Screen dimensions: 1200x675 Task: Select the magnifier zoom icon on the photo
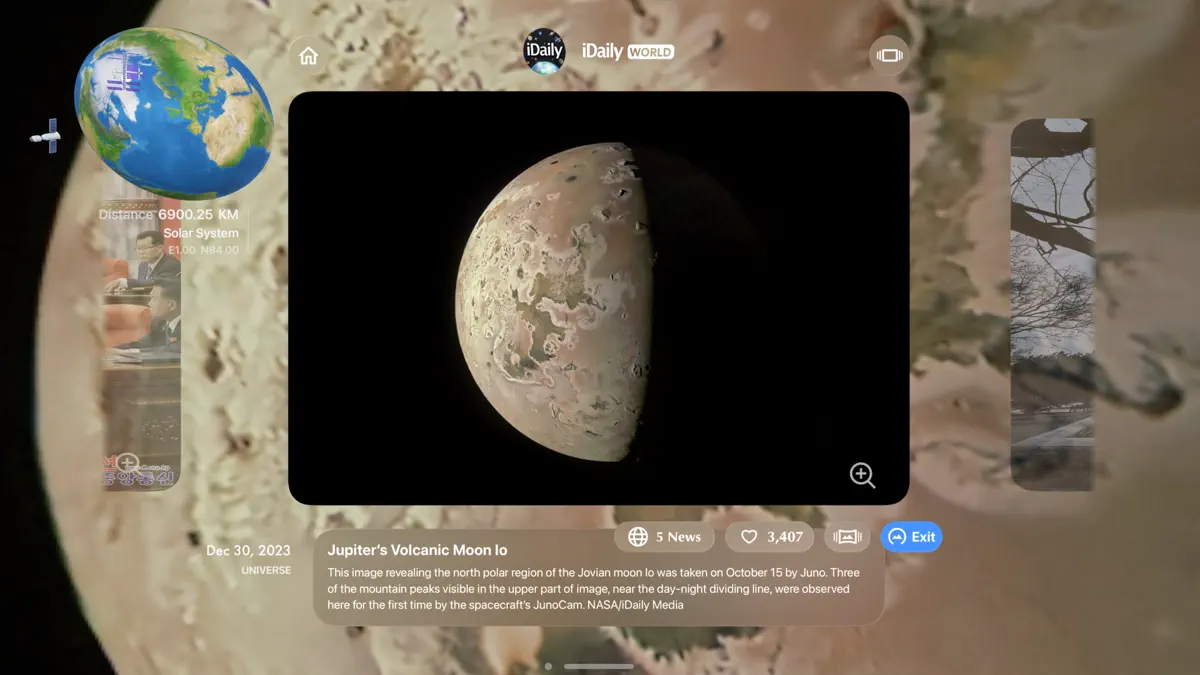click(x=862, y=475)
